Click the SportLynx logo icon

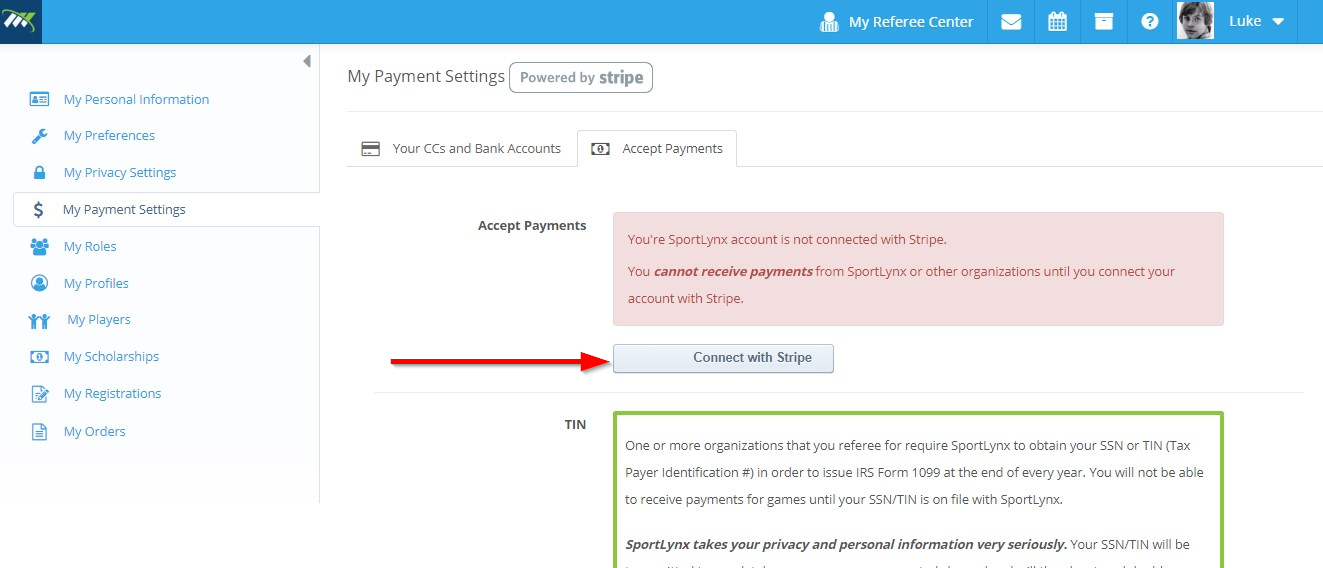point(21,22)
